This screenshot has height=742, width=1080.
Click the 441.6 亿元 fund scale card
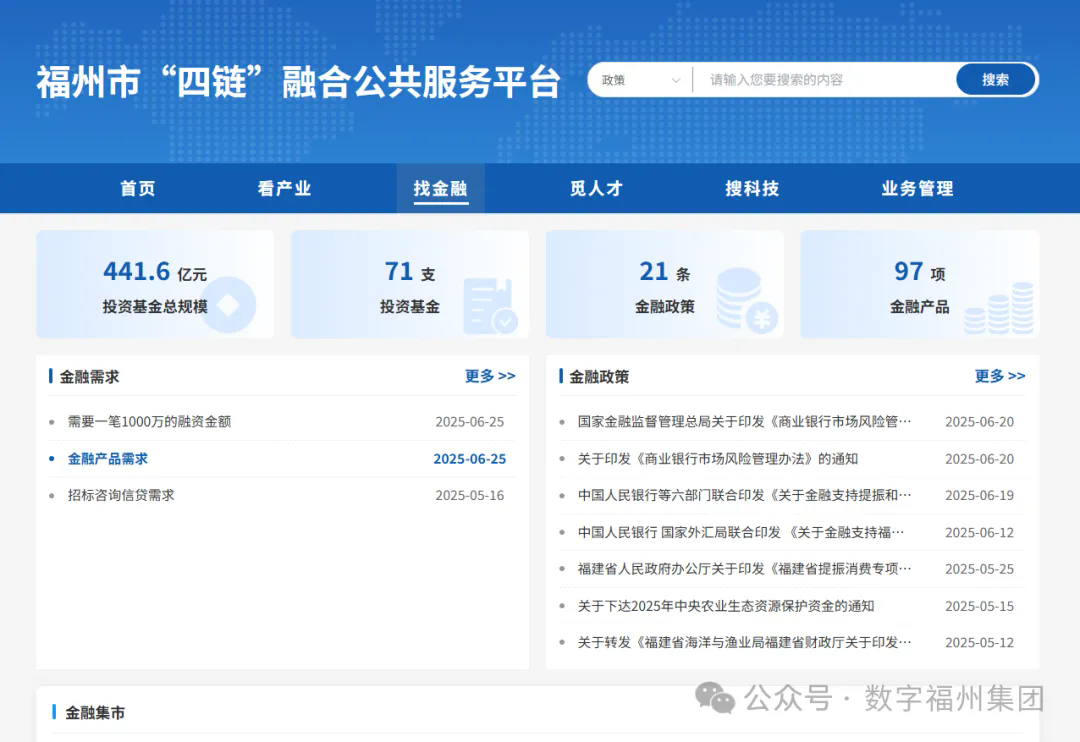coord(155,284)
